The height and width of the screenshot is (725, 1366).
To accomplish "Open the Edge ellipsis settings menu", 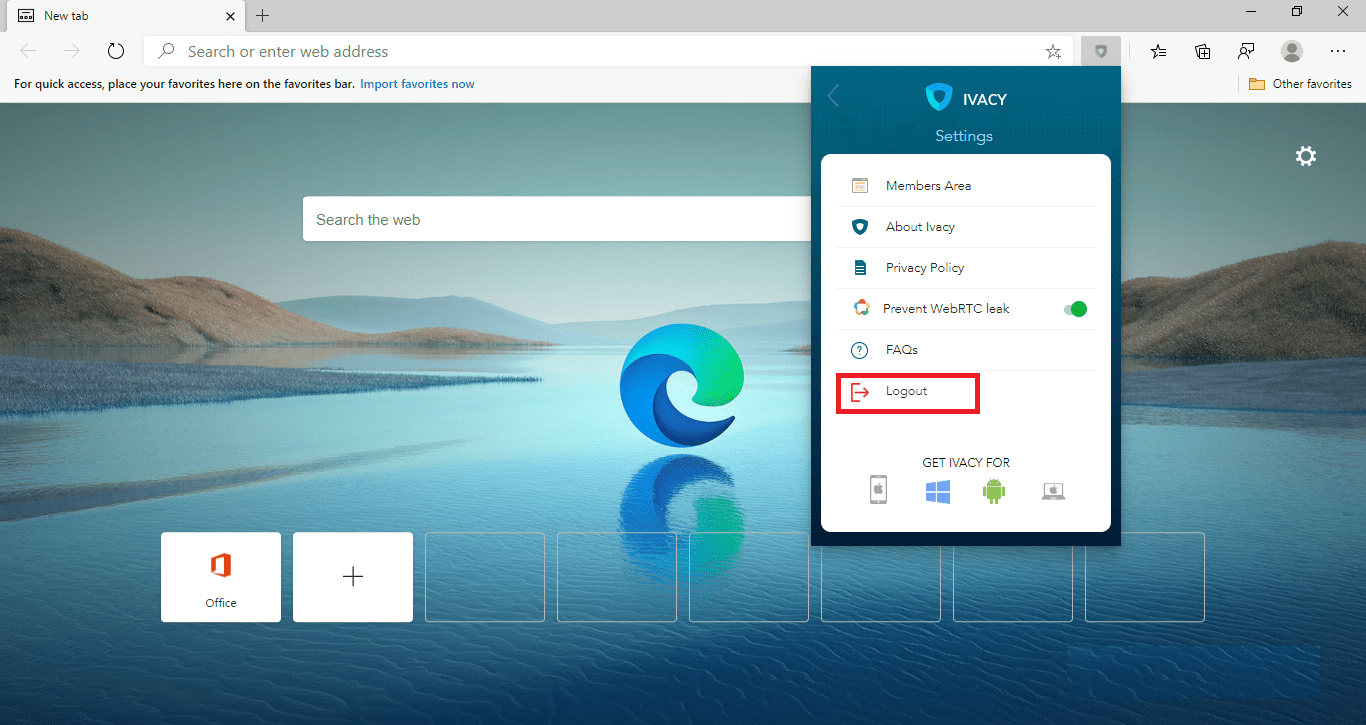I will [1337, 51].
